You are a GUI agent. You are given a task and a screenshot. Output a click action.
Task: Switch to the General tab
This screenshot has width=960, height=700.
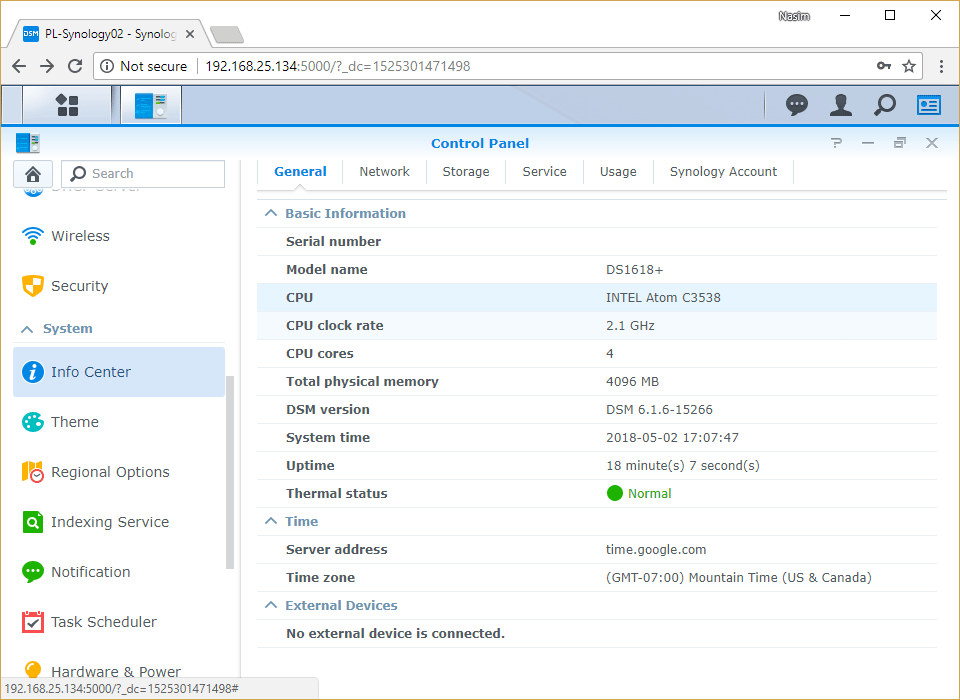click(300, 171)
